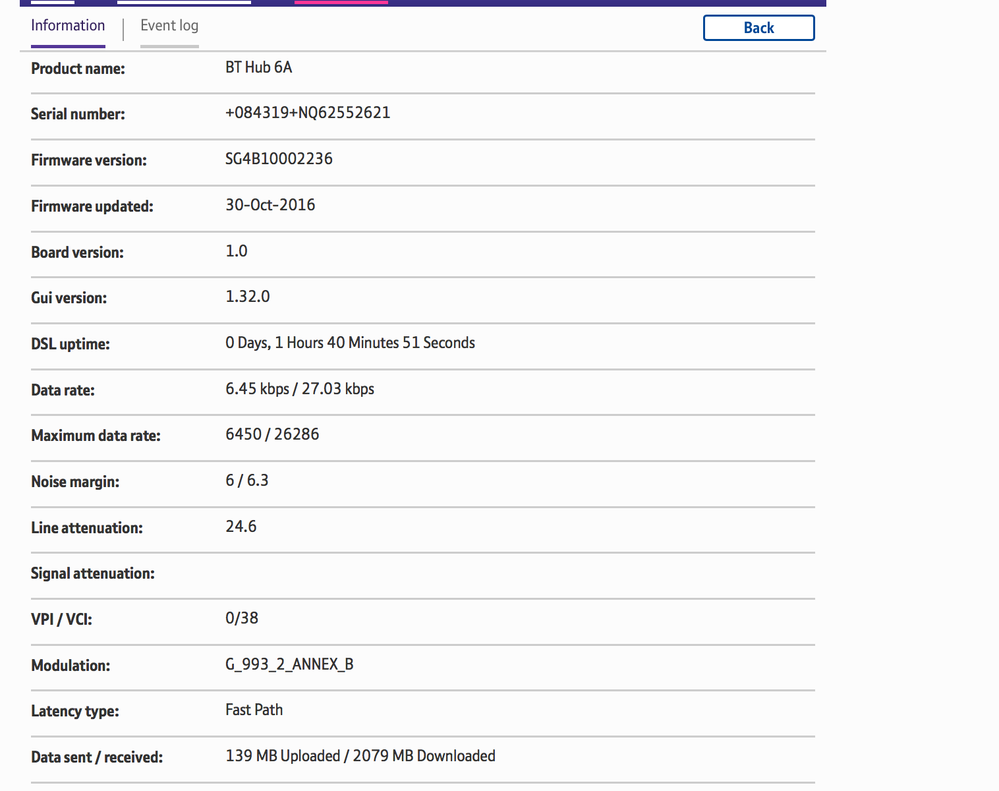Click the 'Product name:' label
This screenshot has width=999, height=791.
point(78,69)
